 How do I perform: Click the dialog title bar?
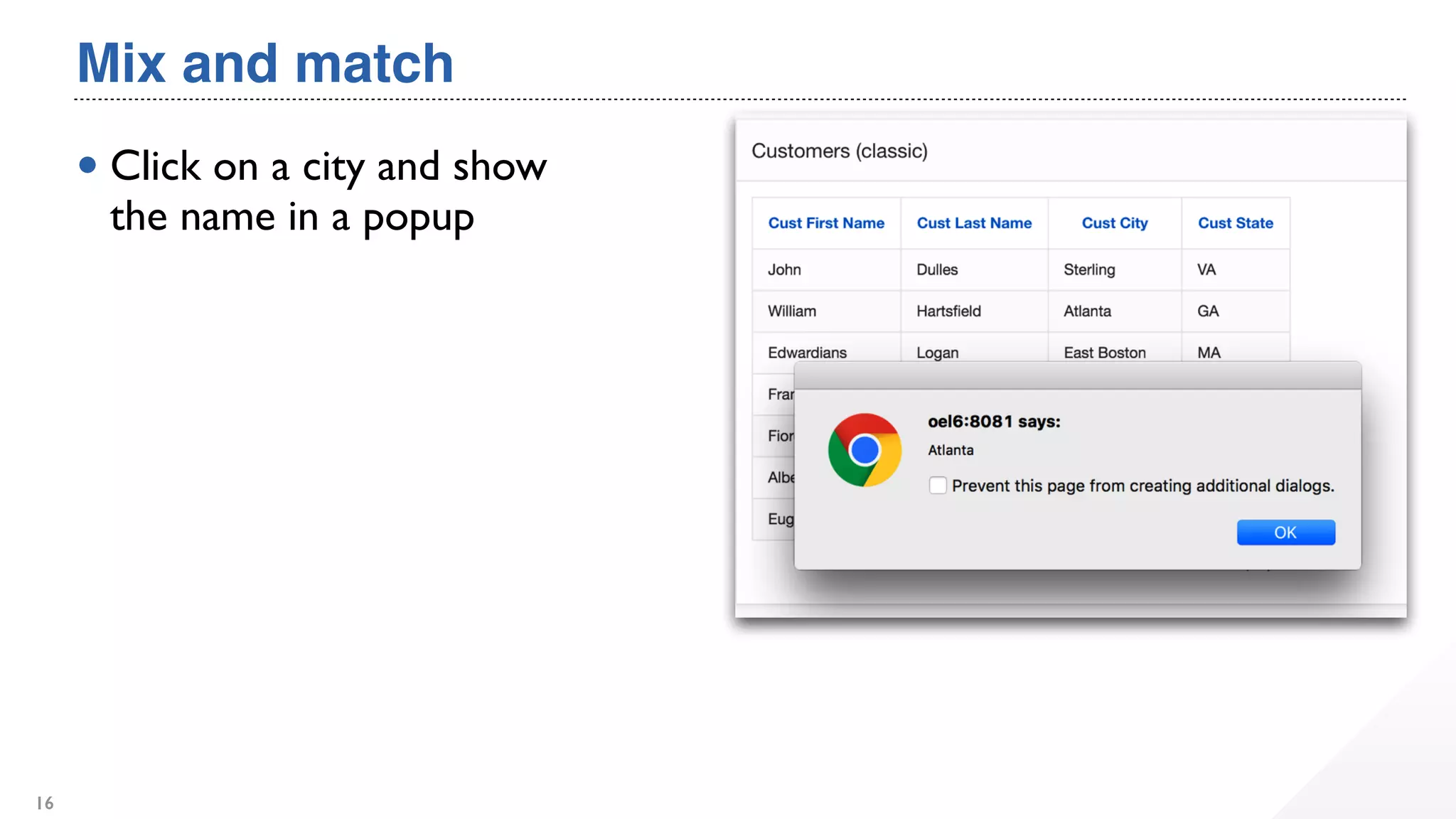click(x=1078, y=375)
